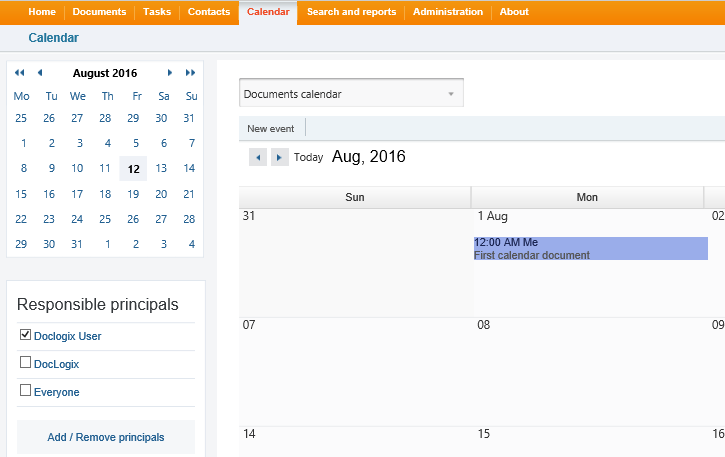Viewport: 725px width, 457px height.
Task: Go to the Tasks tab
Action: pos(157,12)
